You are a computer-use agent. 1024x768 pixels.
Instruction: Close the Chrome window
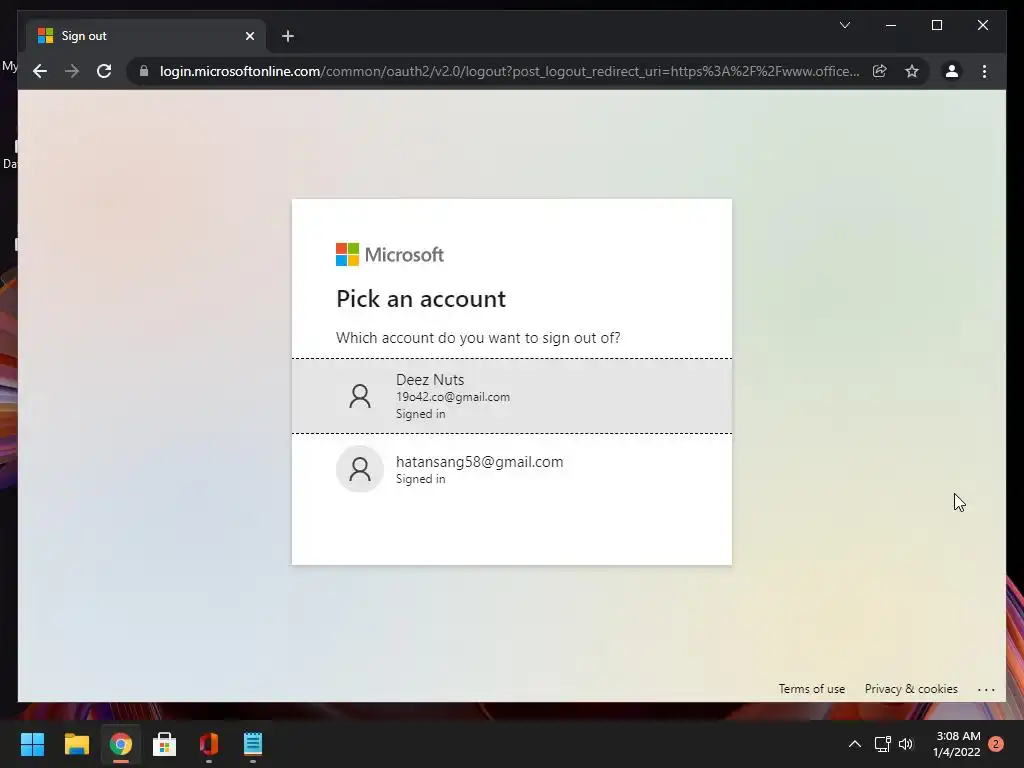click(x=982, y=25)
